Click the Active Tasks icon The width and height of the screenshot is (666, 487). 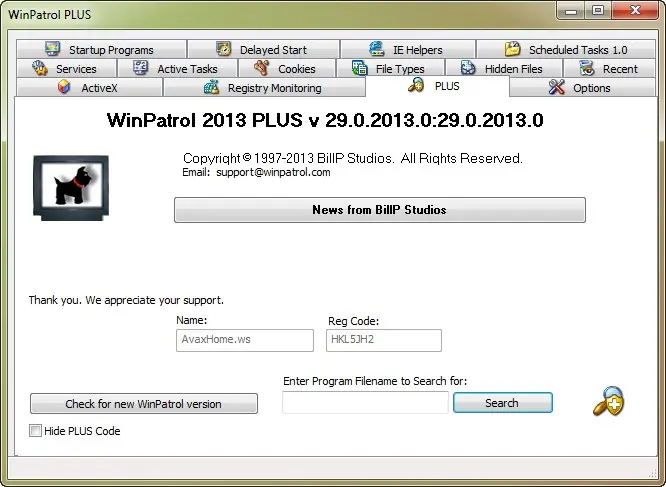(141, 68)
